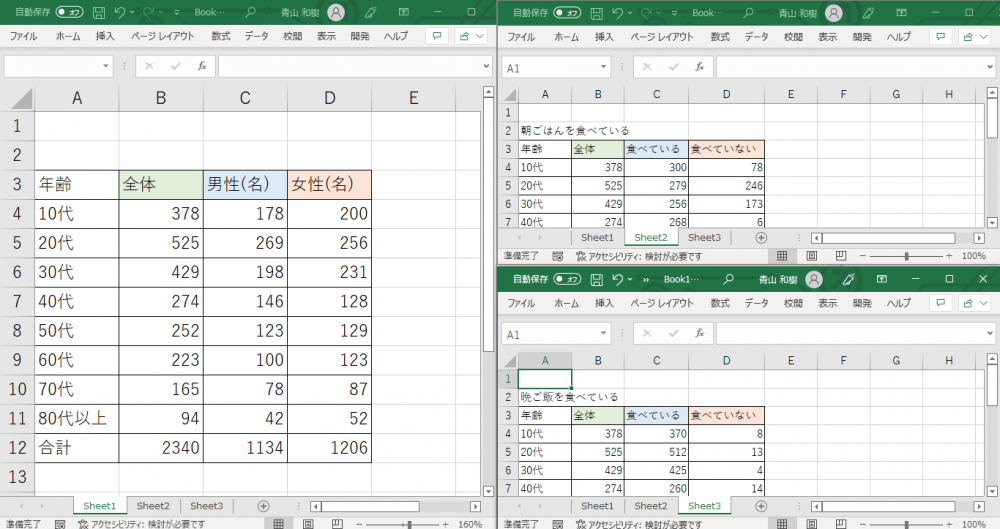Click Save icon in top-right window
This screenshot has width=1000, height=529.
coord(597,12)
